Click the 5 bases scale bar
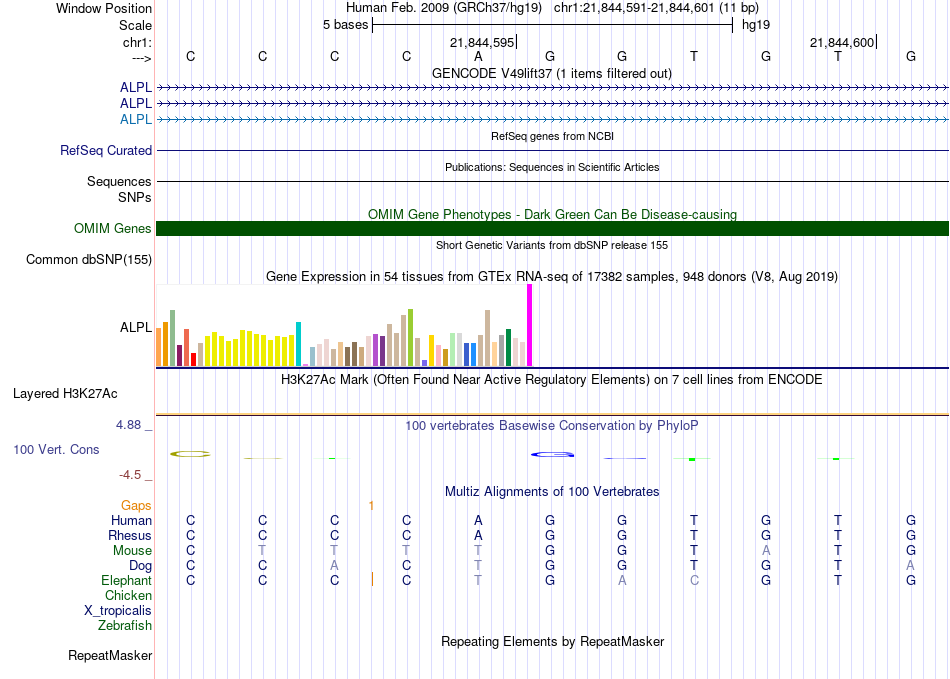Viewport: 950px width, 679px height. tap(552, 25)
